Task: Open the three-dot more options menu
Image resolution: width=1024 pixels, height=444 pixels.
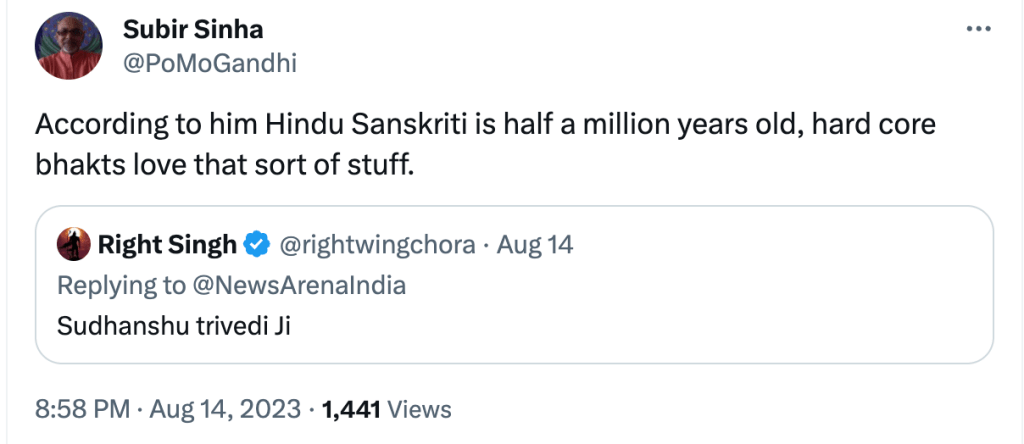Action: [977, 29]
